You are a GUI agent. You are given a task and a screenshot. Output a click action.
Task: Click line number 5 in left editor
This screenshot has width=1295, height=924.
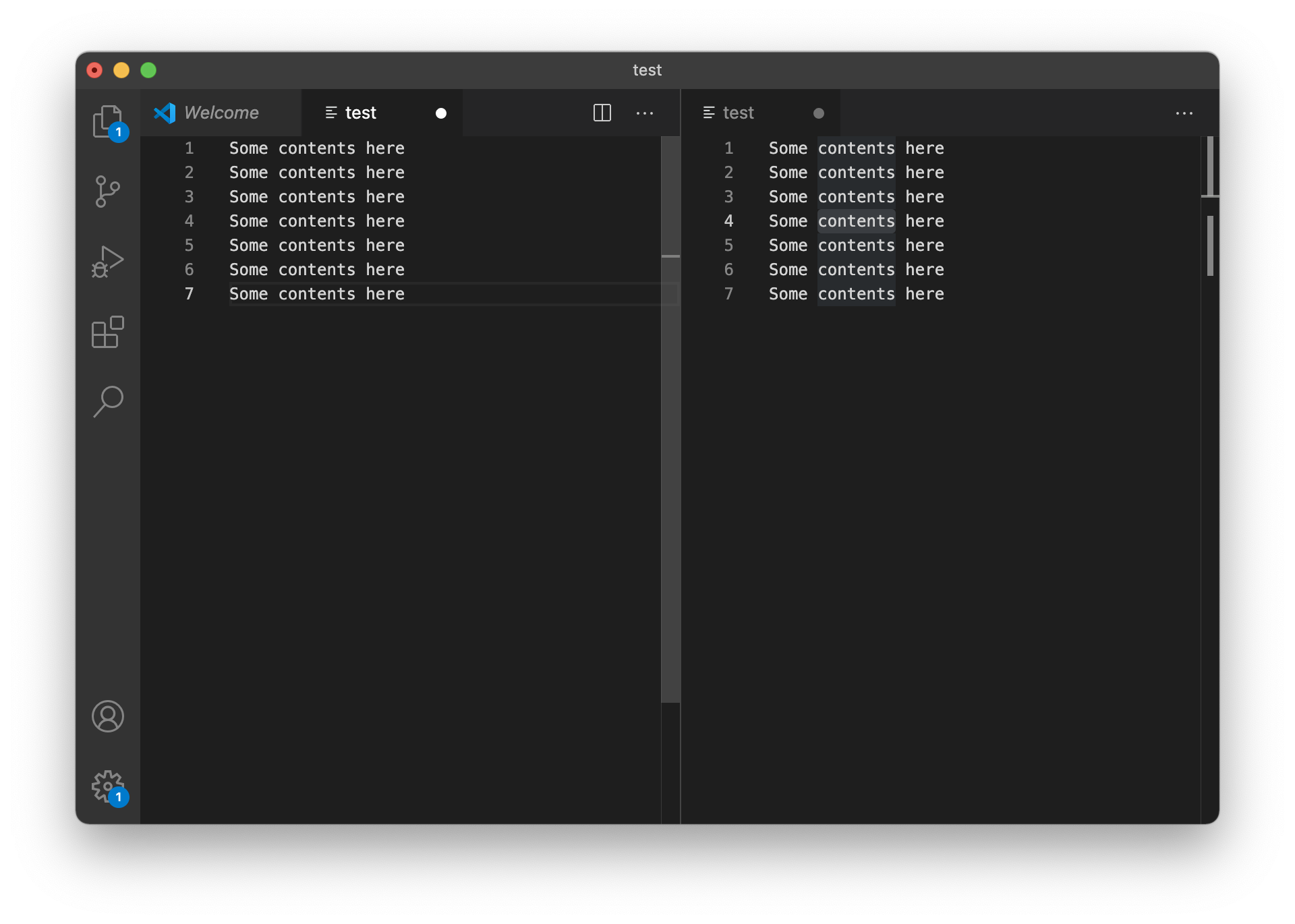point(190,246)
